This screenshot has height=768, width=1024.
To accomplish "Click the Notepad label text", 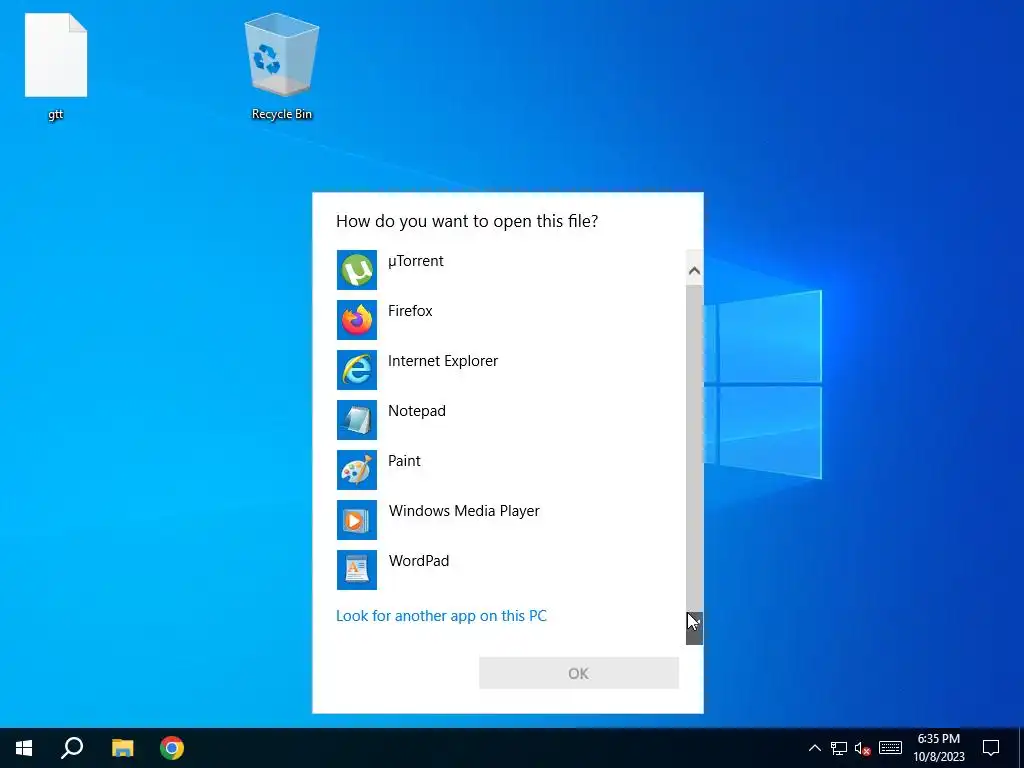I will (417, 411).
